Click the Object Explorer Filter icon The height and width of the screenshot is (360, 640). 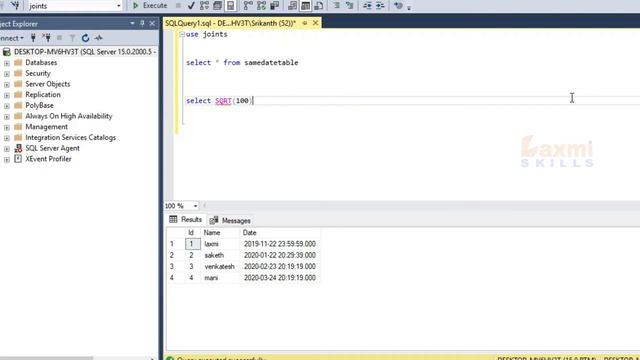72,38
